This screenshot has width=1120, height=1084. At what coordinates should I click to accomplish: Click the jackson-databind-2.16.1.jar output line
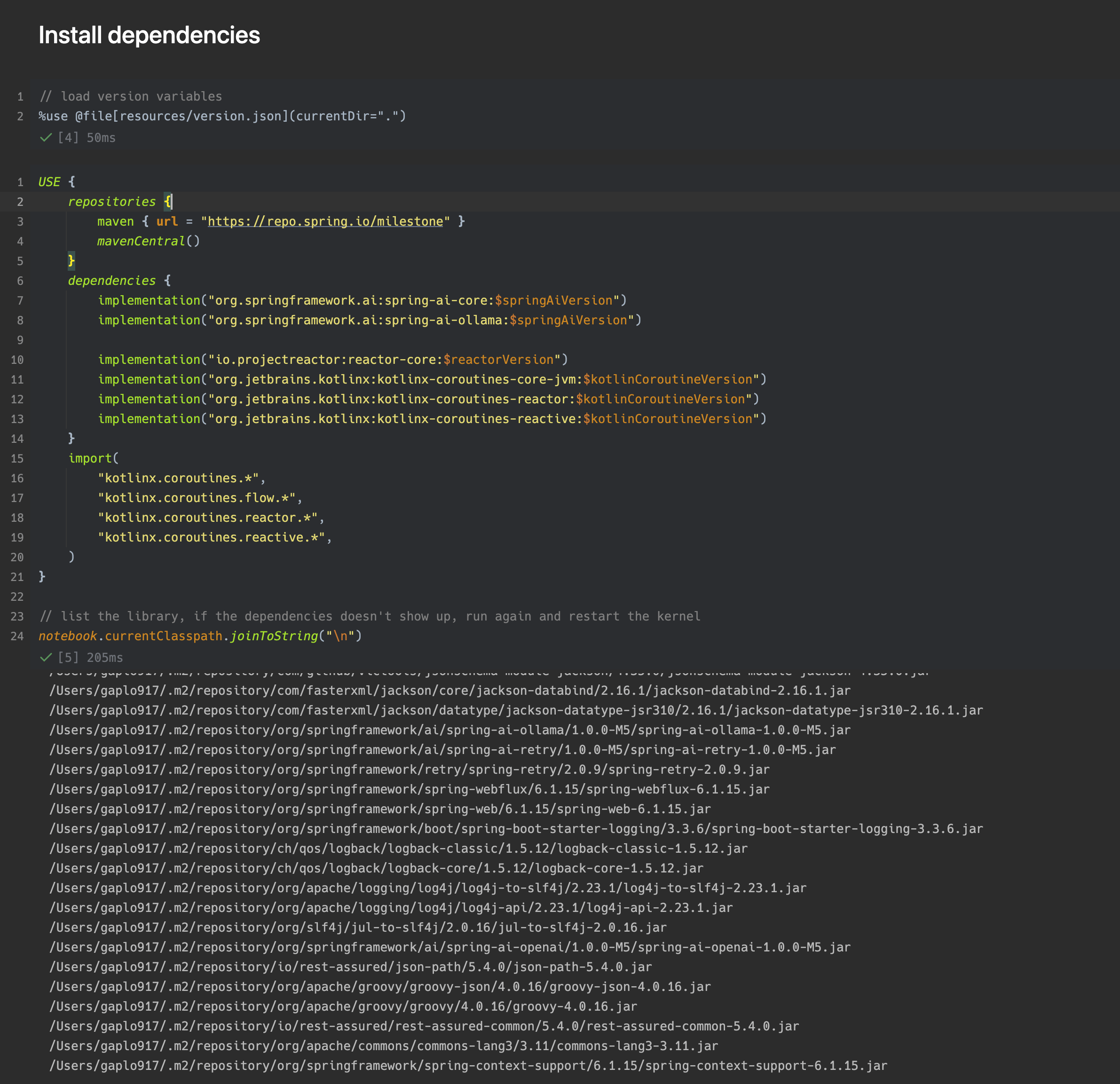click(450, 691)
